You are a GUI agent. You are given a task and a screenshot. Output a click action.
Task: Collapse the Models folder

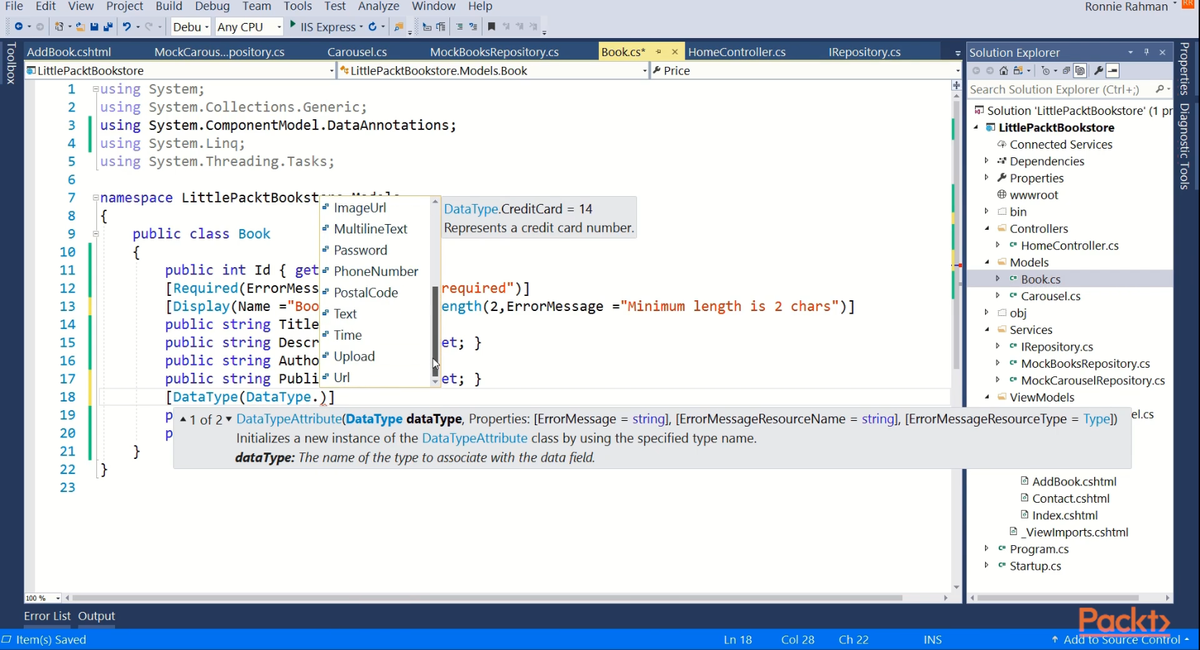[x=986, y=263]
